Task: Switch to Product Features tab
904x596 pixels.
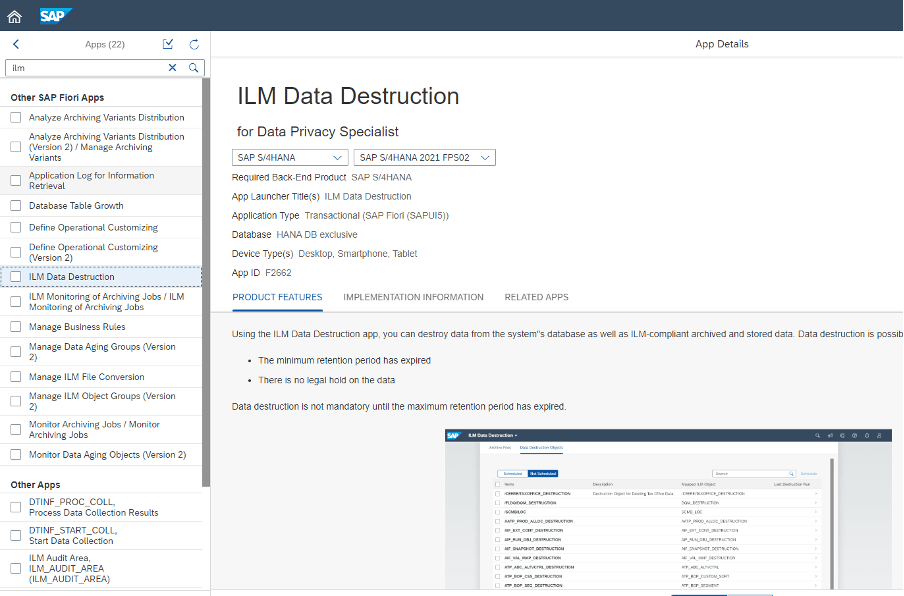Action: pos(277,297)
